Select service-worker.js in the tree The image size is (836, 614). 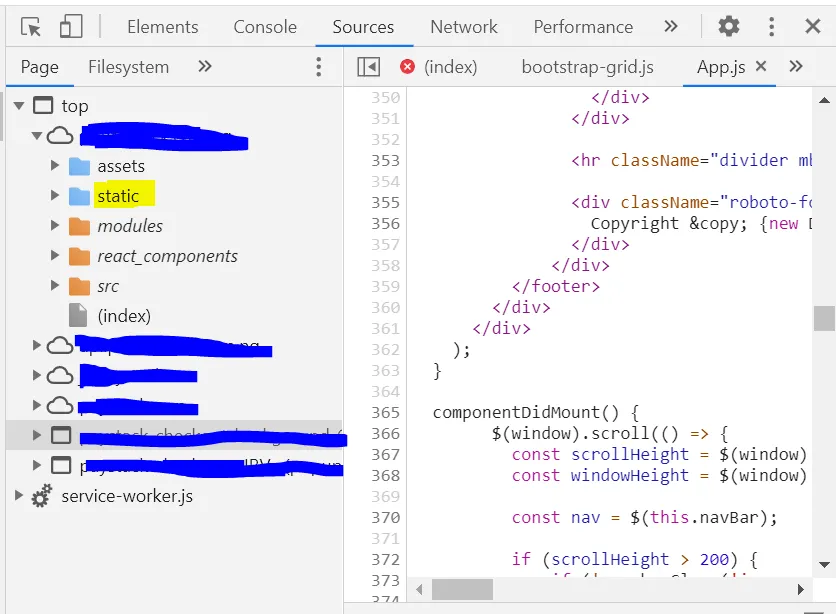coord(127,496)
